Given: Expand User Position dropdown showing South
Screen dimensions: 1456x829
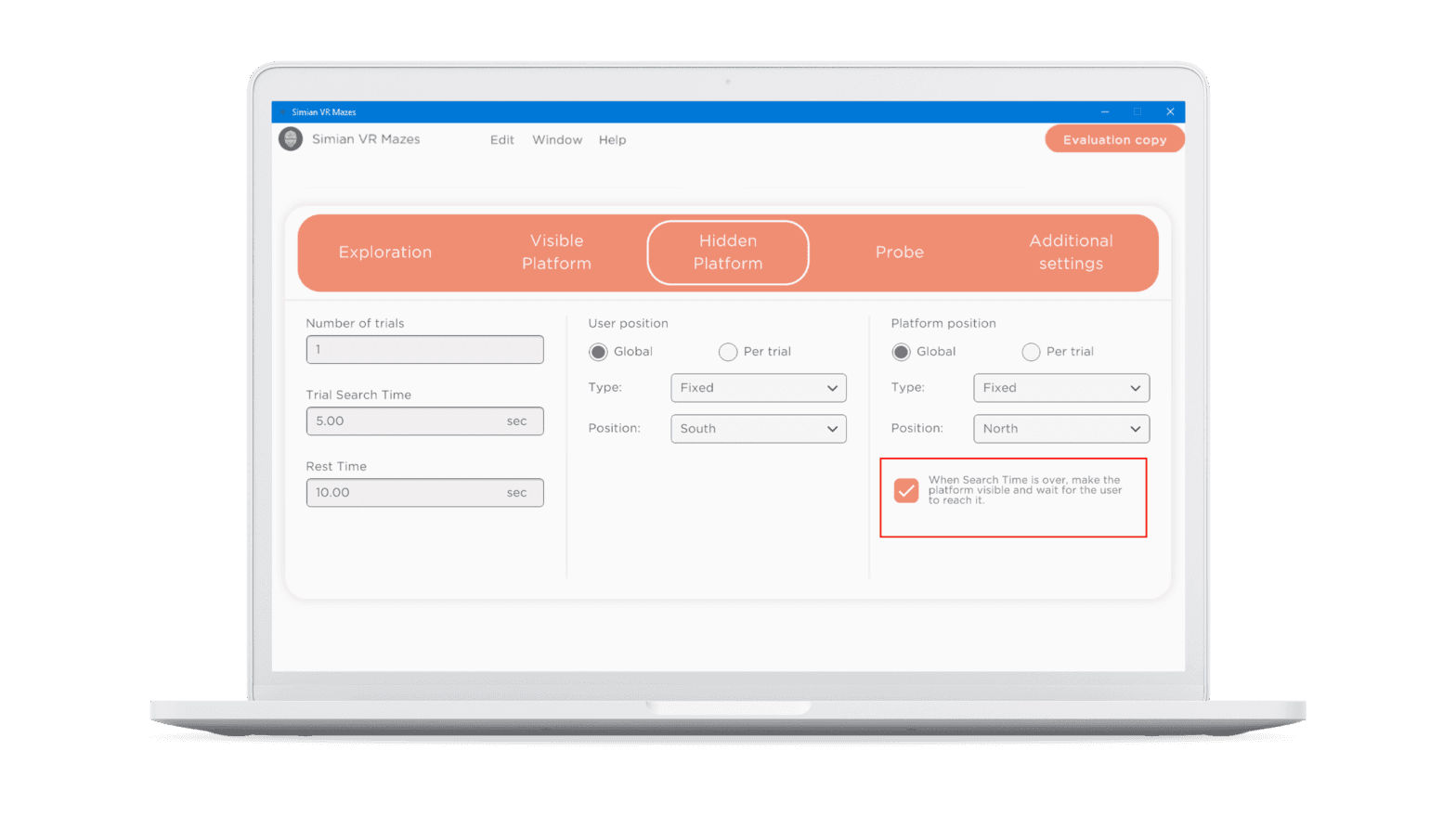Looking at the screenshot, I should click(x=758, y=429).
